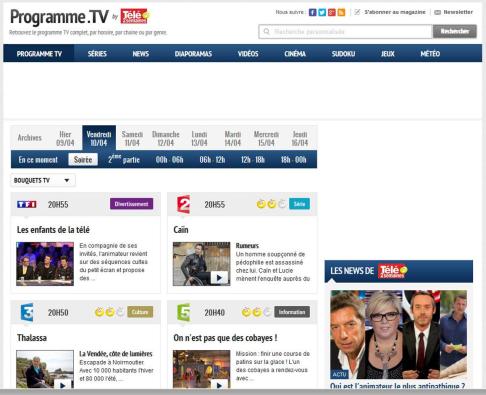Select the France 2 channel logo
The image size is (486, 395).
click(x=183, y=204)
